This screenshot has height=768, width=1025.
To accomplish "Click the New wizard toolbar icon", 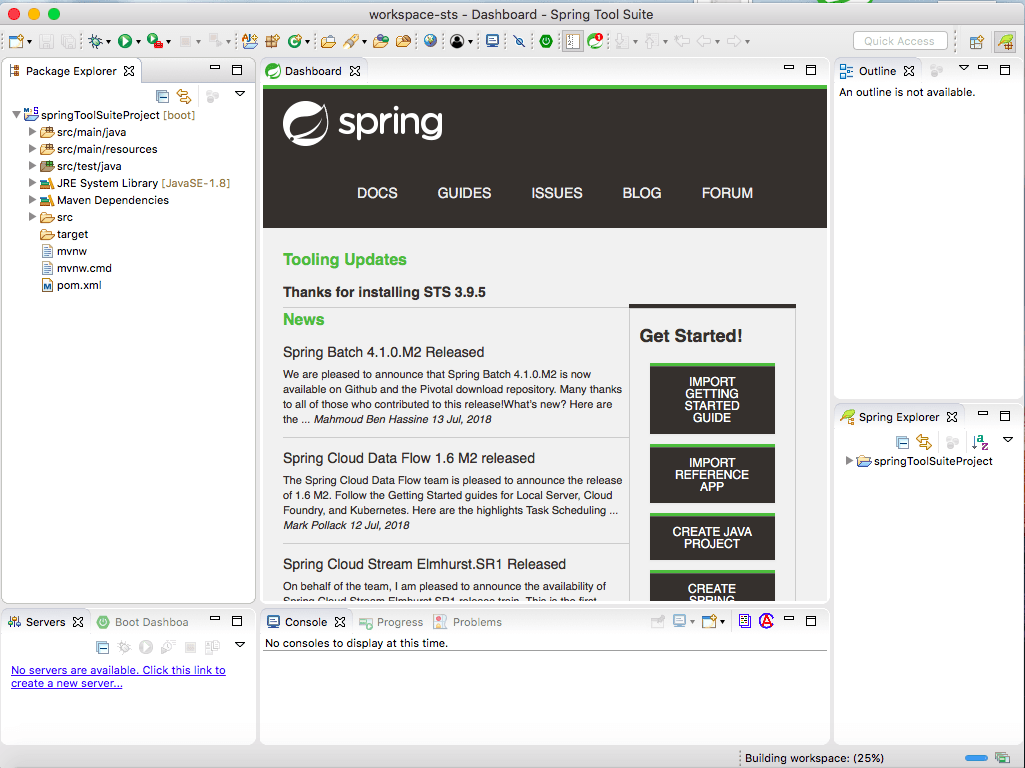I will point(16,41).
